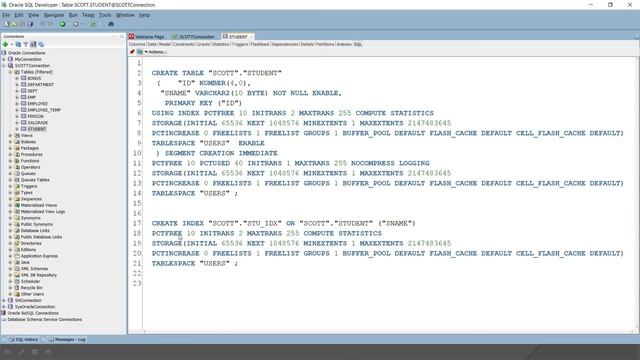
Task: Click the Views folder icon
Action: 17,135
